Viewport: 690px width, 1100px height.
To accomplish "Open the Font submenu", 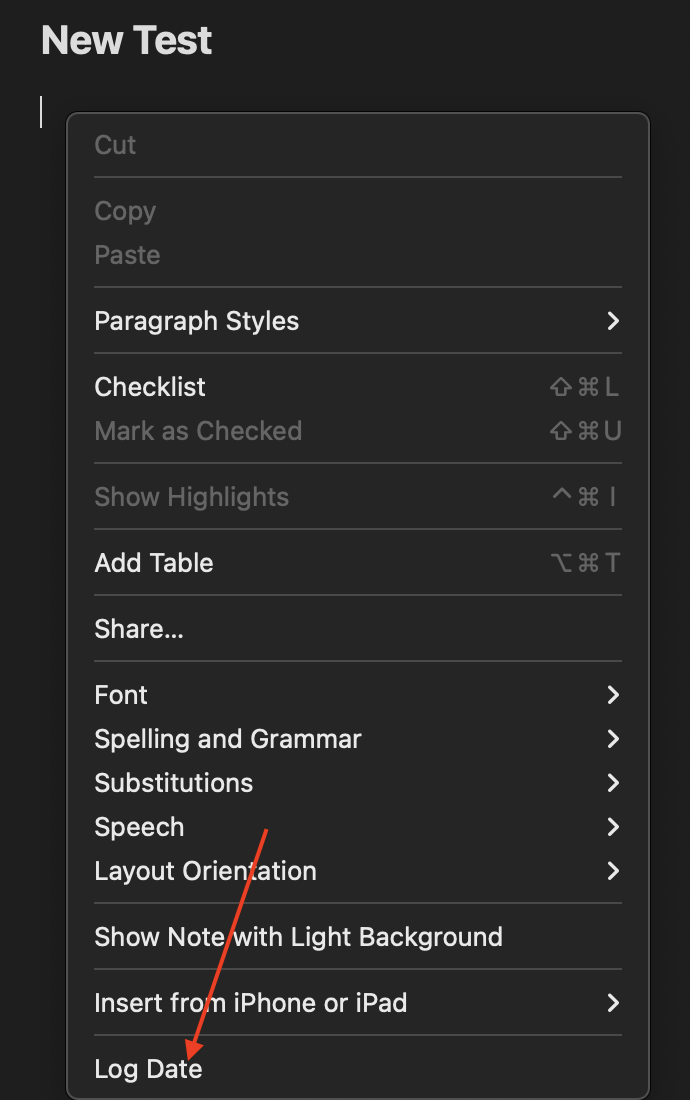I will [x=121, y=695].
